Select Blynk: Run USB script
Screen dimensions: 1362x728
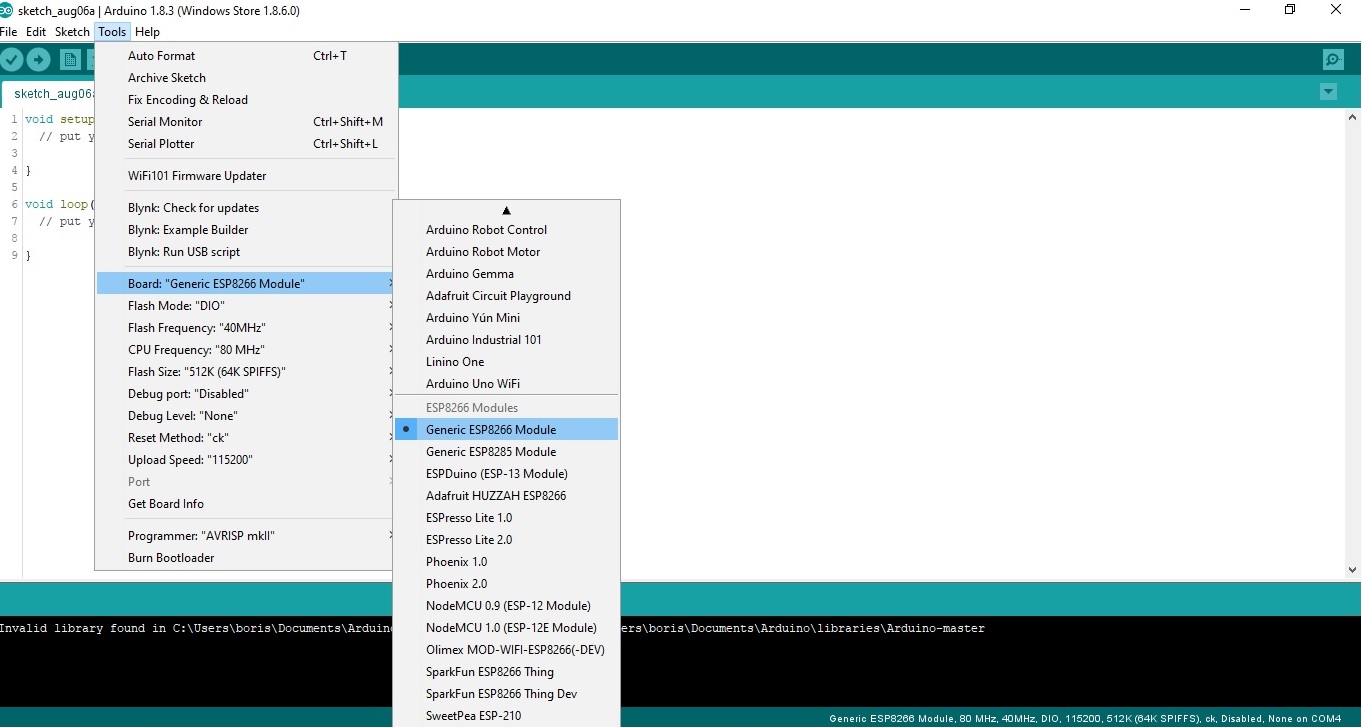246,252
